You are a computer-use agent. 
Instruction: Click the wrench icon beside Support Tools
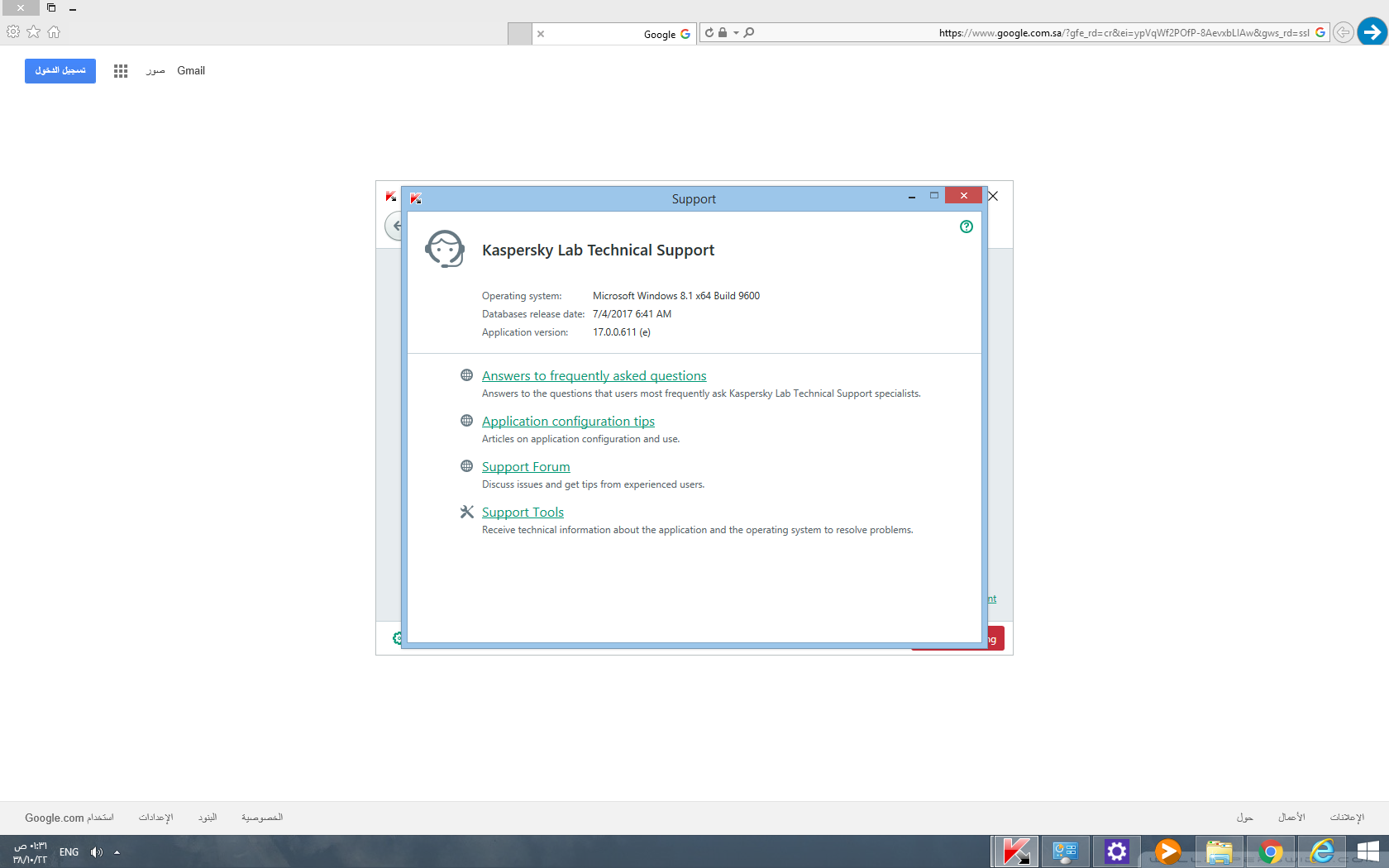(467, 512)
